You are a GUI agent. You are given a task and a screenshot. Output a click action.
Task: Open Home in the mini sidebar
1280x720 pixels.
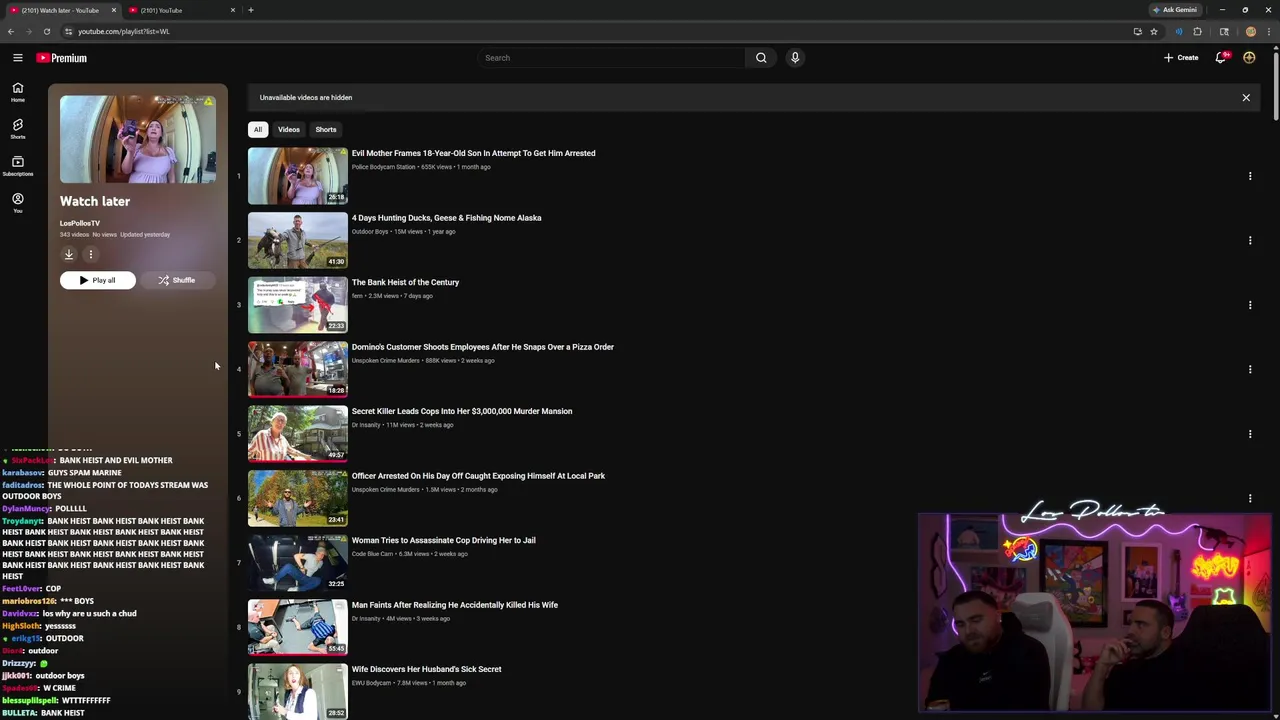[17, 92]
